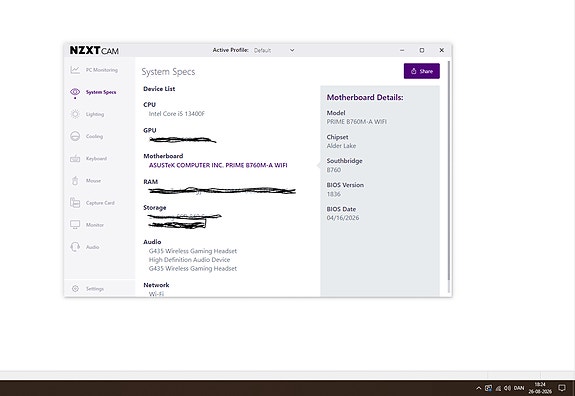This screenshot has height=396, width=575.
Task: Switch to Cooling tab label
Action: [x=94, y=136]
